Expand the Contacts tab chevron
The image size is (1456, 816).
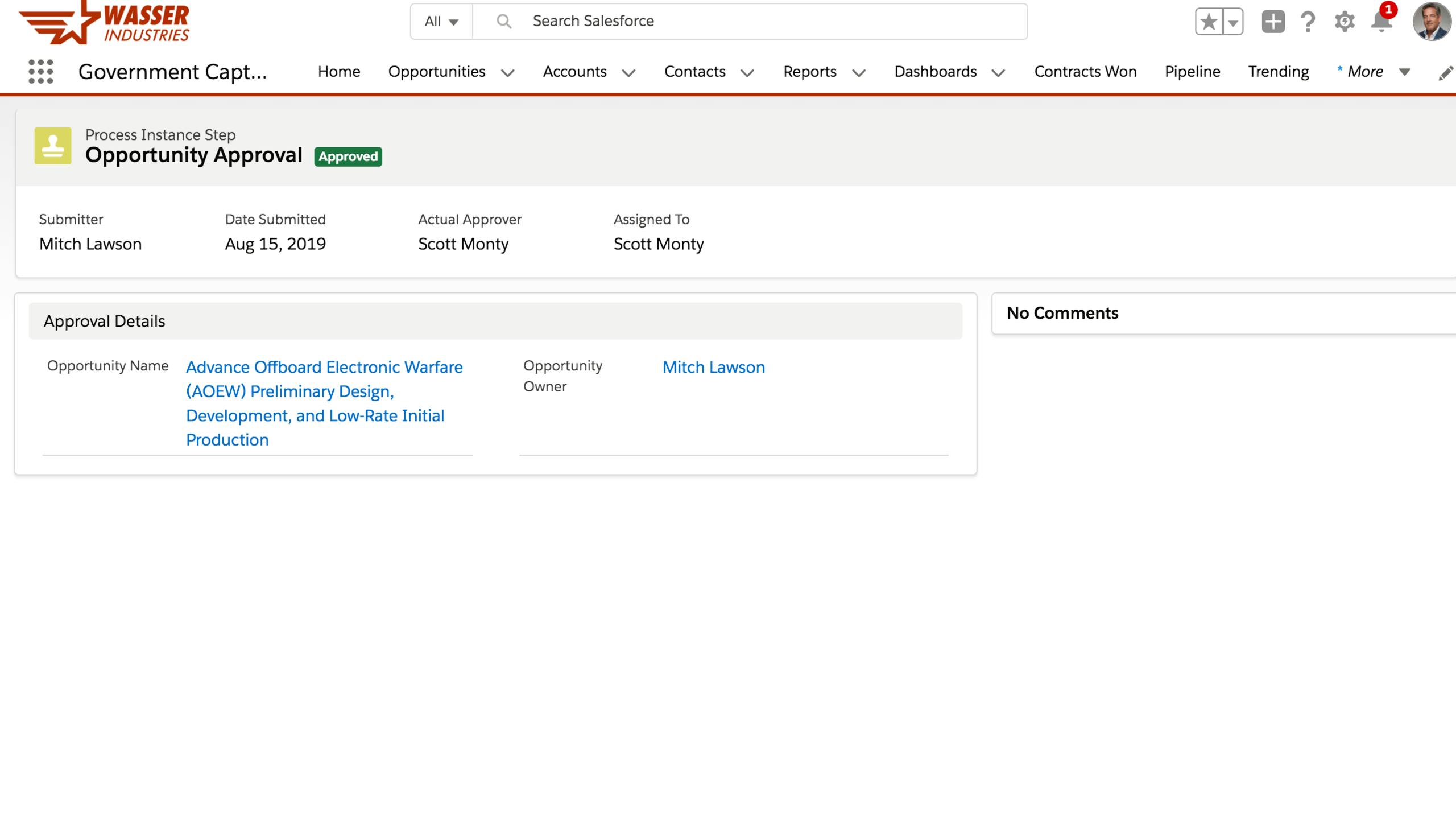(x=747, y=73)
